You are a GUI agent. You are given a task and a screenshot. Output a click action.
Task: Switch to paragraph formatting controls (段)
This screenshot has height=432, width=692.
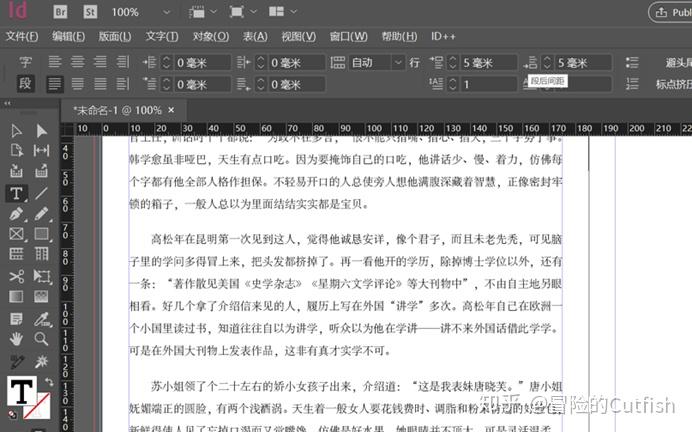click(25, 83)
